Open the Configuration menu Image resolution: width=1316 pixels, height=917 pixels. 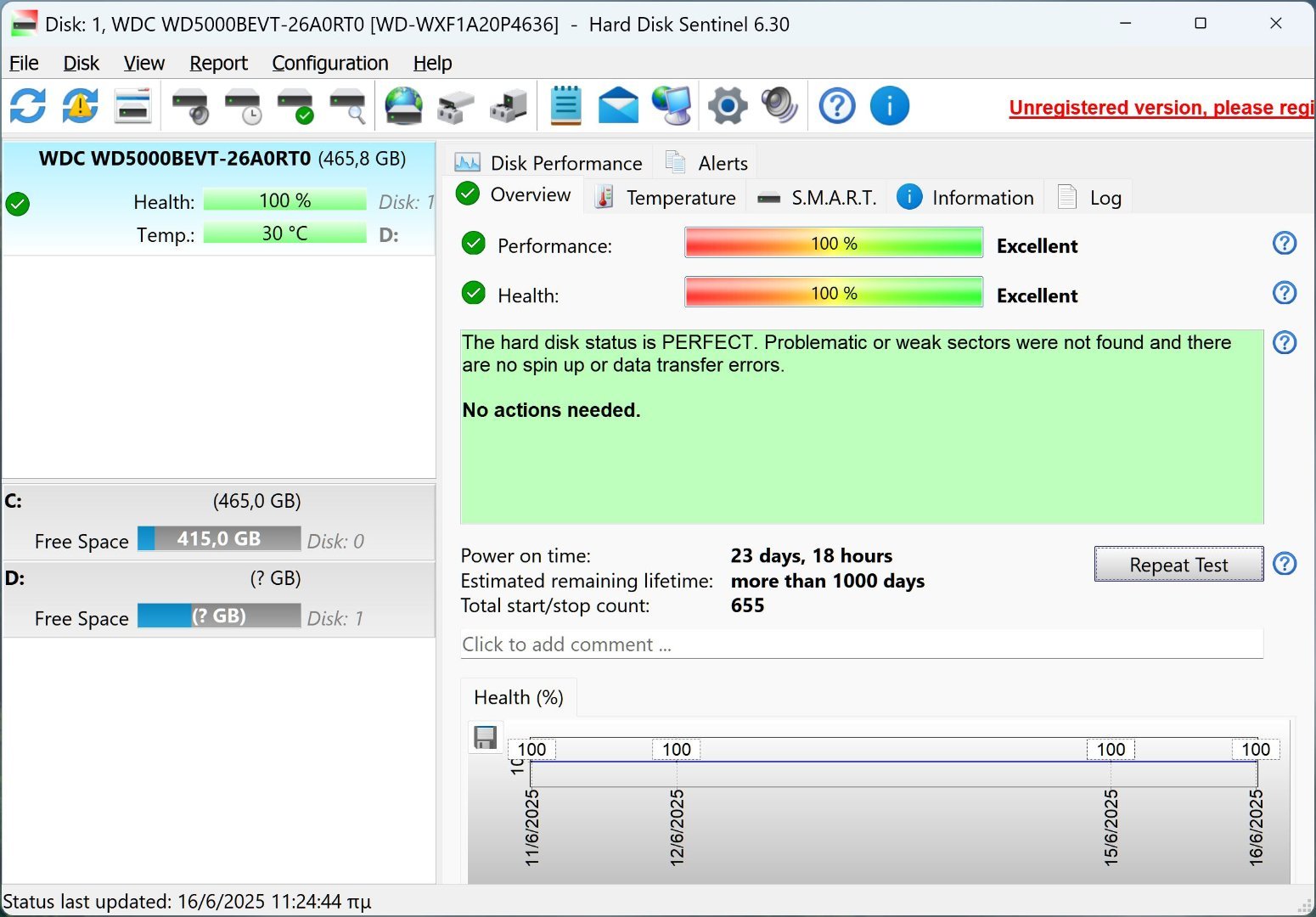pos(330,64)
